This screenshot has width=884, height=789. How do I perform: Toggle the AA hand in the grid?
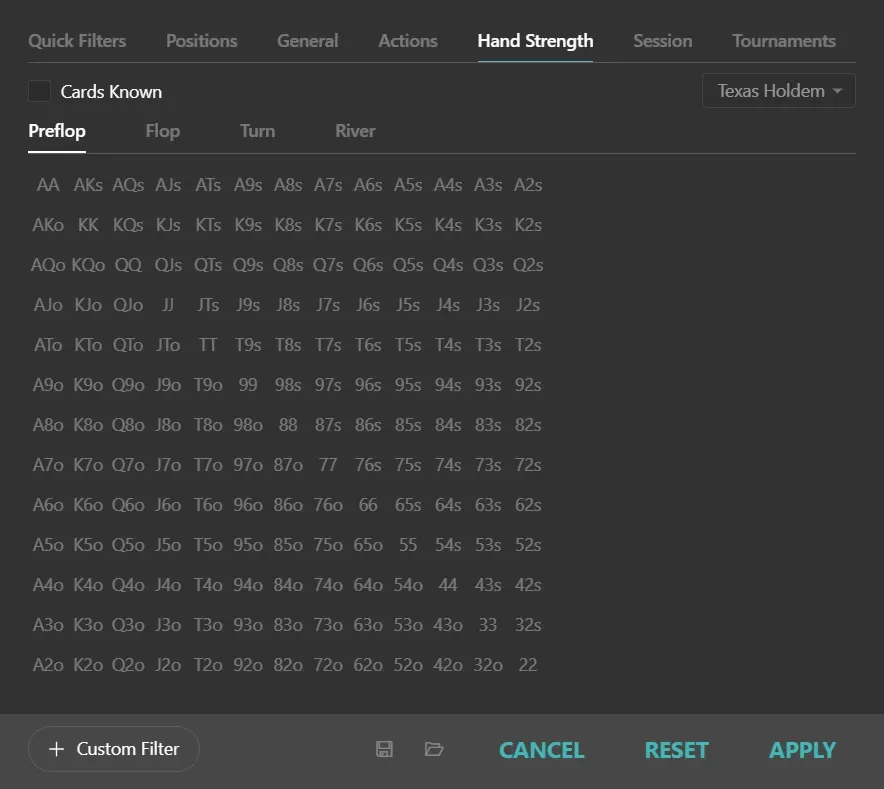coord(48,185)
